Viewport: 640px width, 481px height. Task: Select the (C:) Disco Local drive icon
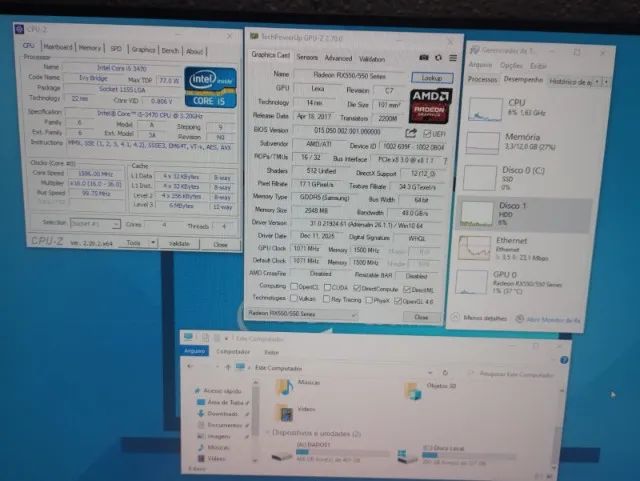coord(408,456)
